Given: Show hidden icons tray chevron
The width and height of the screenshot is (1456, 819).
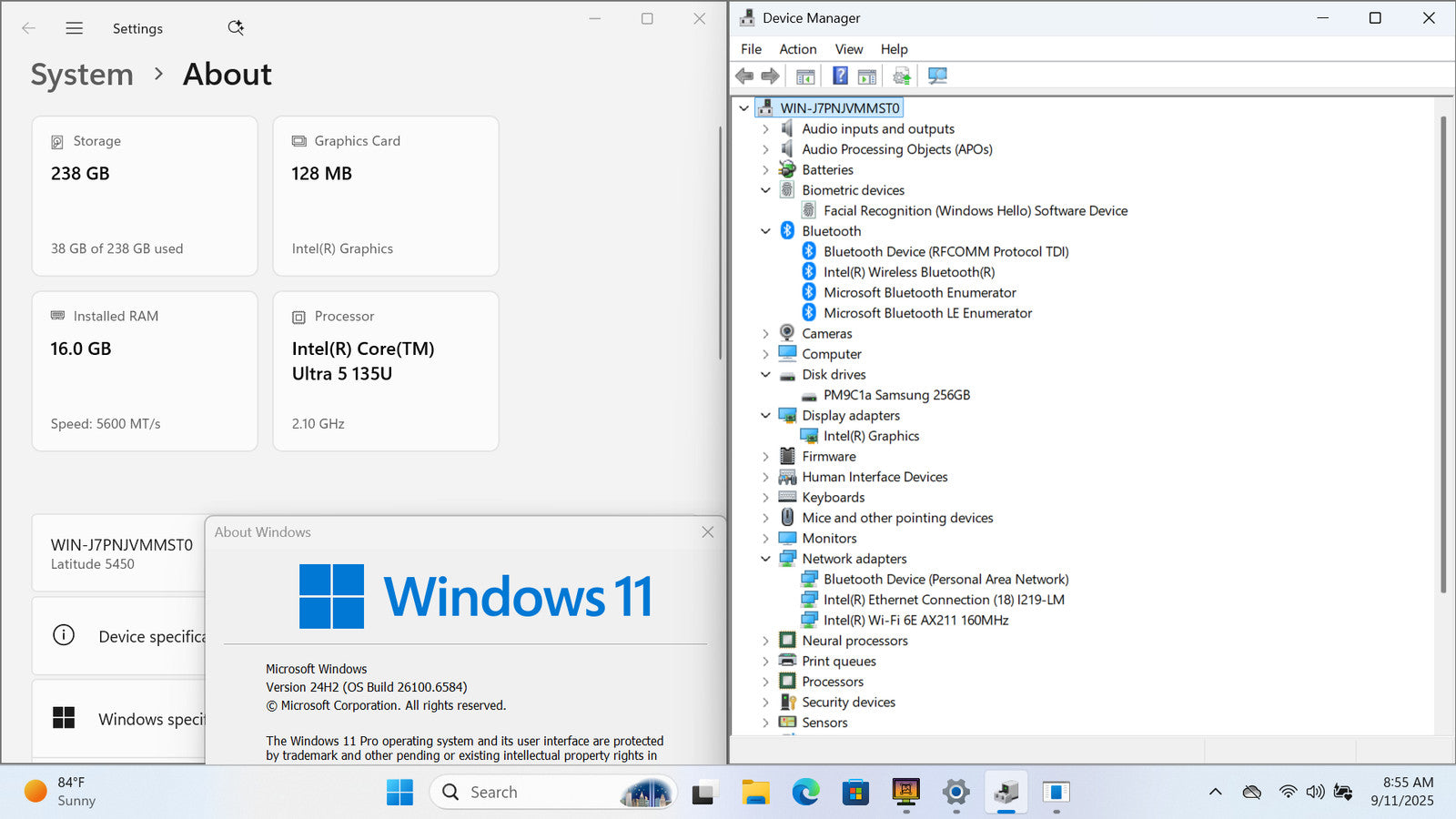Looking at the screenshot, I should click(1215, 792).
